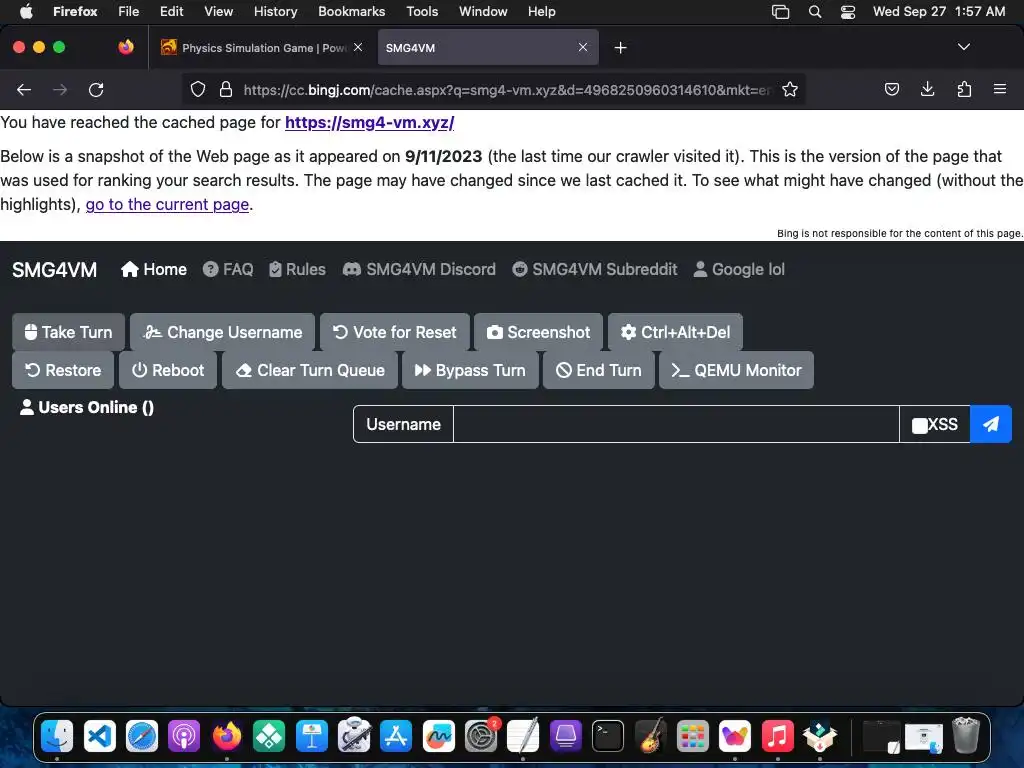Clear Turn Queue
The width and height of the screenshot is (1024, 768).
(310, 370)
